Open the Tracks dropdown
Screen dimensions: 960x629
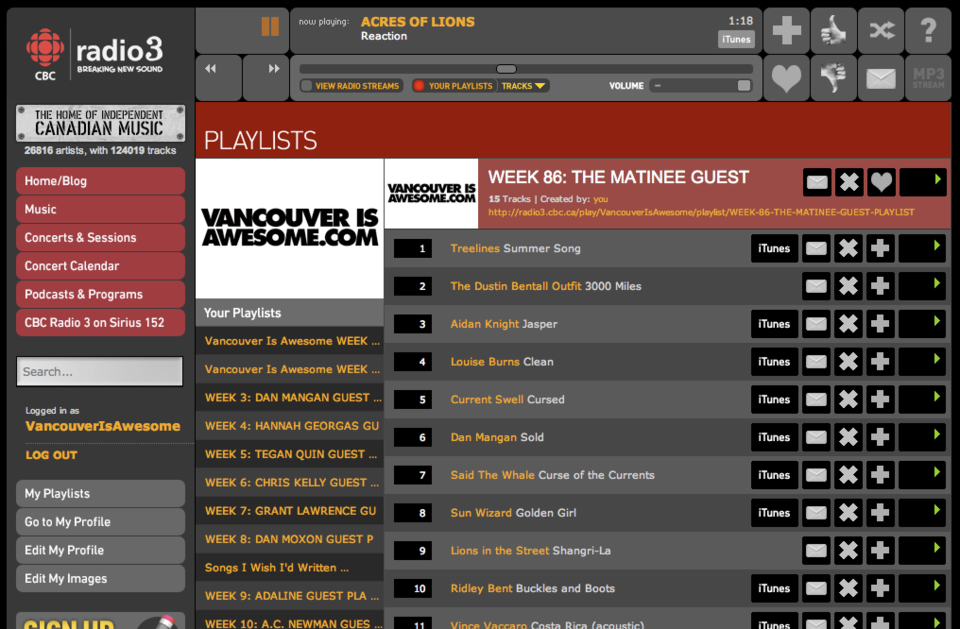[523, 86]
